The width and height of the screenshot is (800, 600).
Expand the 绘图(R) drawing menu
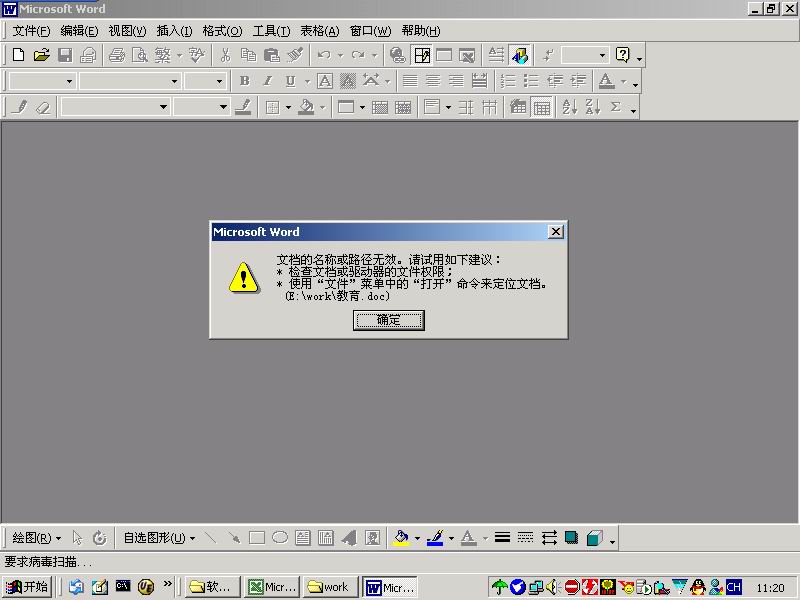point(36,538)
